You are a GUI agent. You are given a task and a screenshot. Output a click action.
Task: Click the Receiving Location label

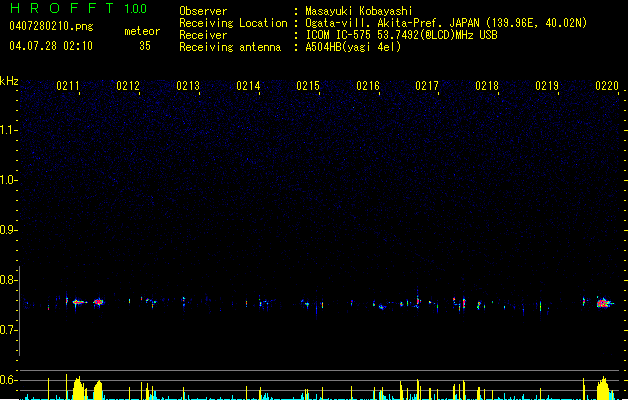[233, 23]
